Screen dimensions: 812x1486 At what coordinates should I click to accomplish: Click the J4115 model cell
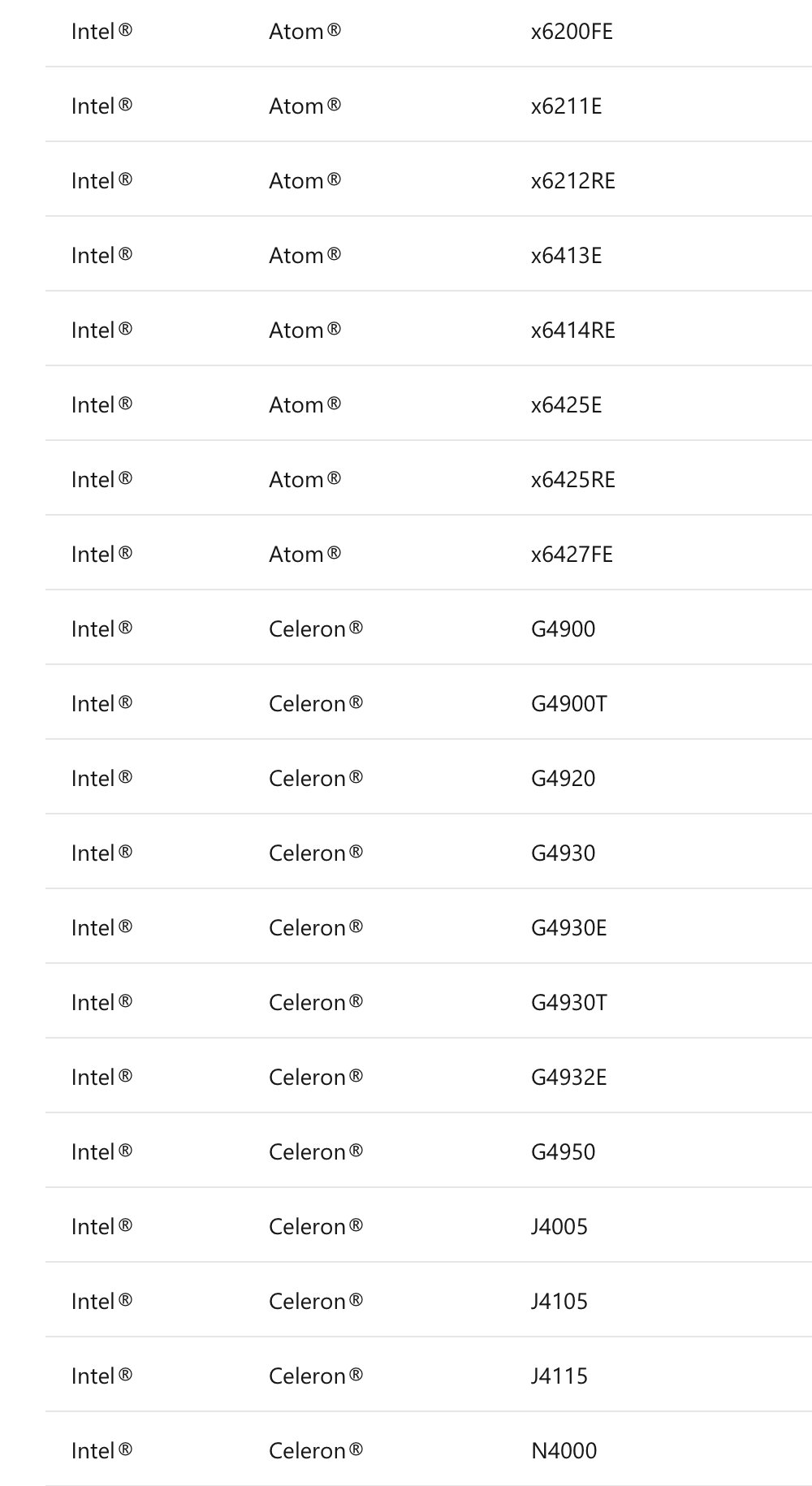(559, 1376)
